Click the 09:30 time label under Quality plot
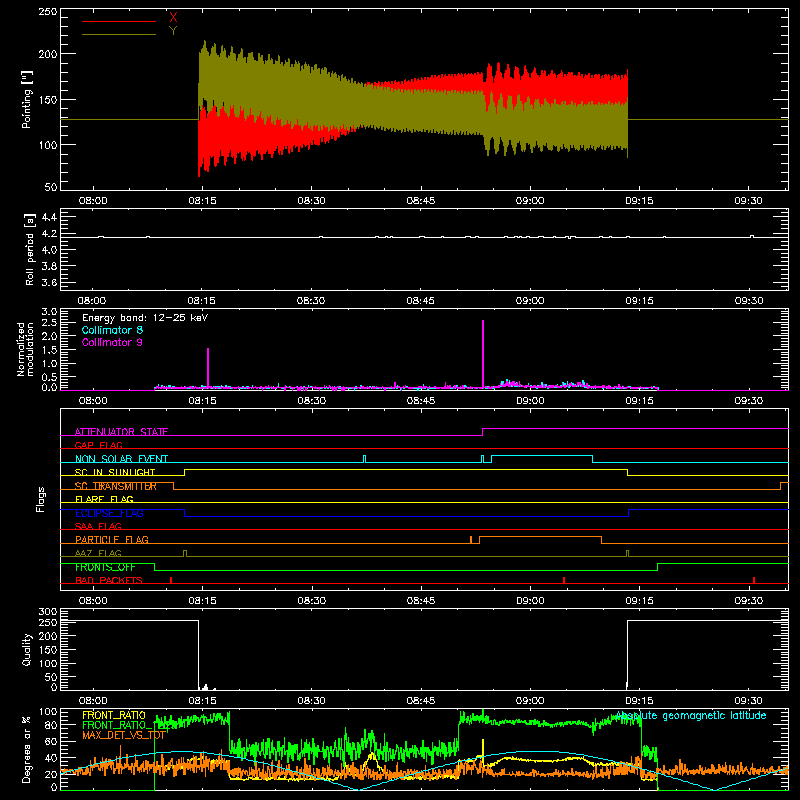800x800 pixels. (x=748, y=701)
